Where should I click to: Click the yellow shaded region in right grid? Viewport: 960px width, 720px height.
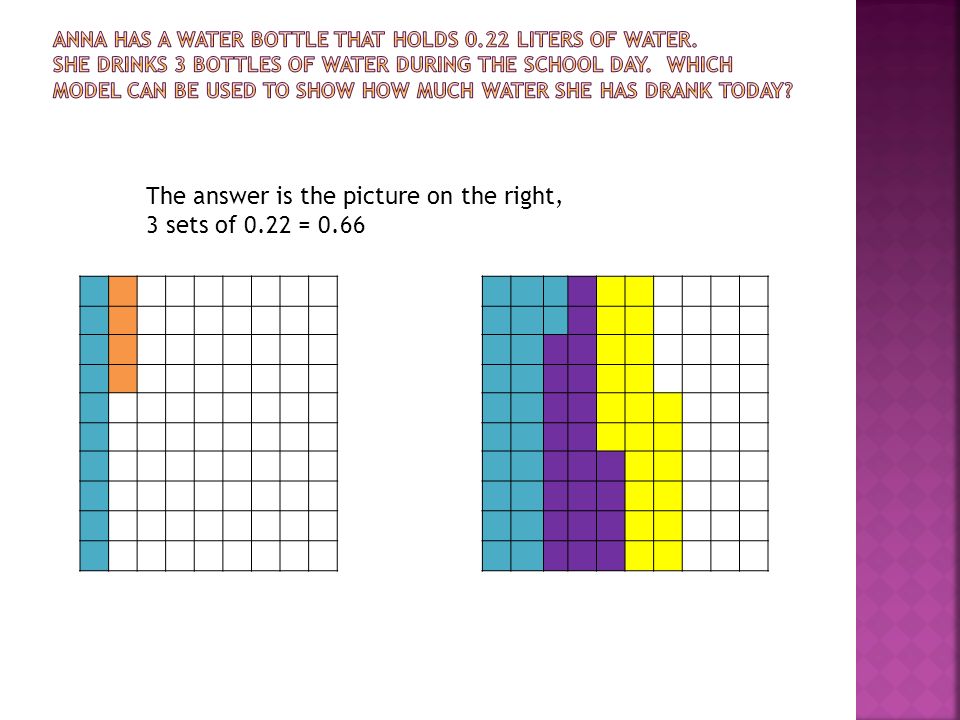(639, 424)
